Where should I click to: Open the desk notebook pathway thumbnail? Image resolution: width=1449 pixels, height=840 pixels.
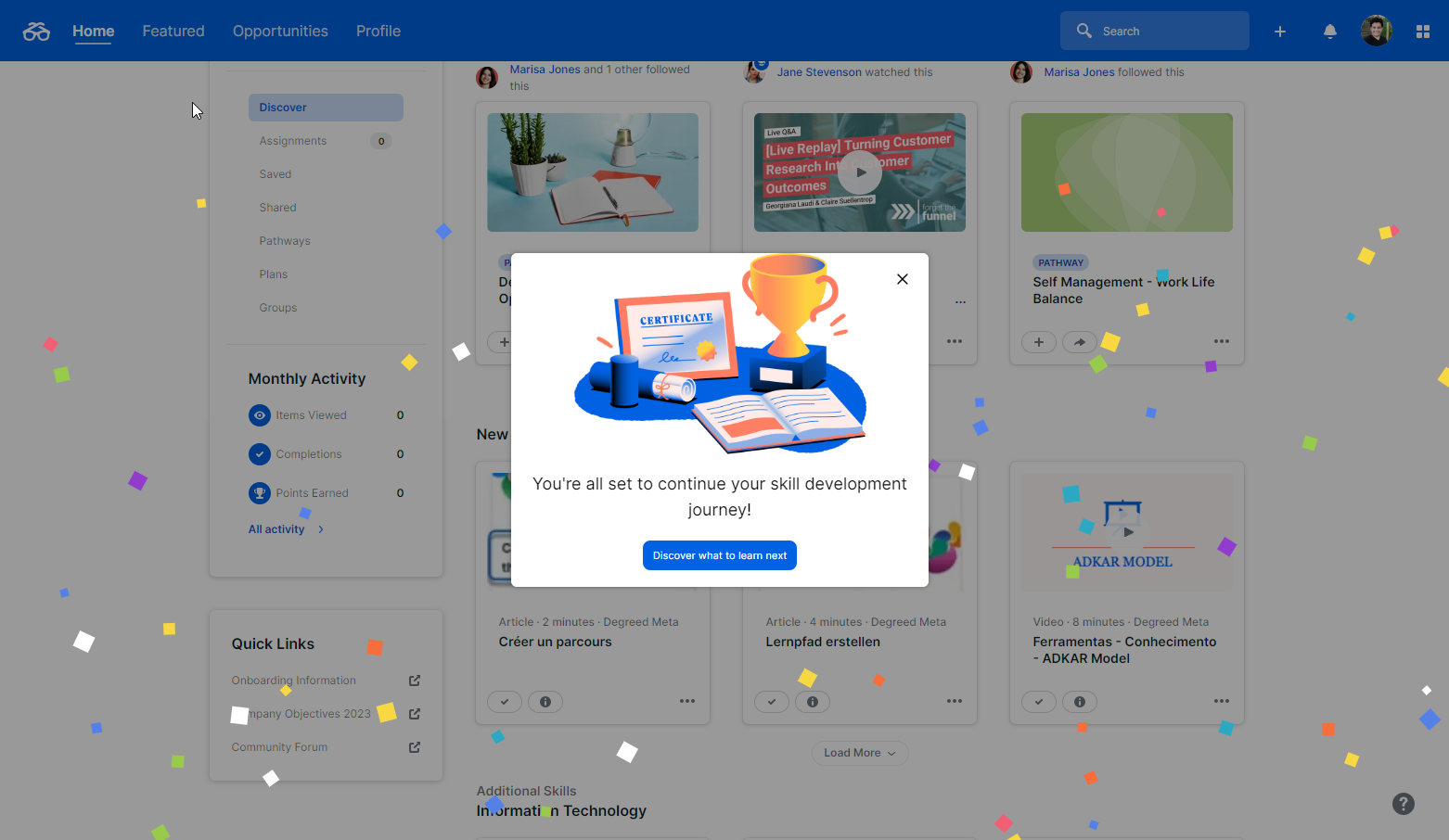point(593,172)
